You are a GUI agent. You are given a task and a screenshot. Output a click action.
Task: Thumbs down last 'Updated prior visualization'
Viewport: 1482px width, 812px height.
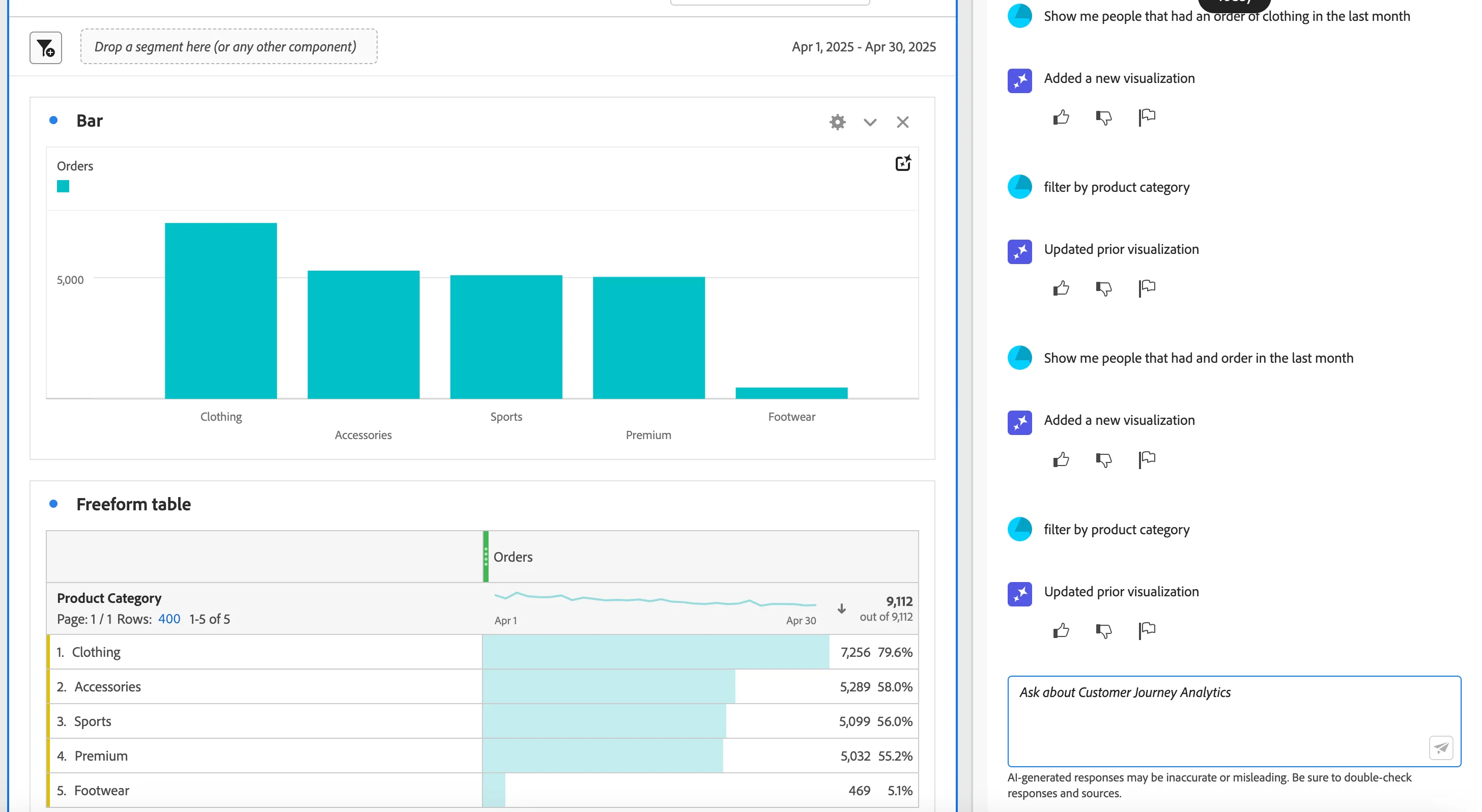[1103, 631]
